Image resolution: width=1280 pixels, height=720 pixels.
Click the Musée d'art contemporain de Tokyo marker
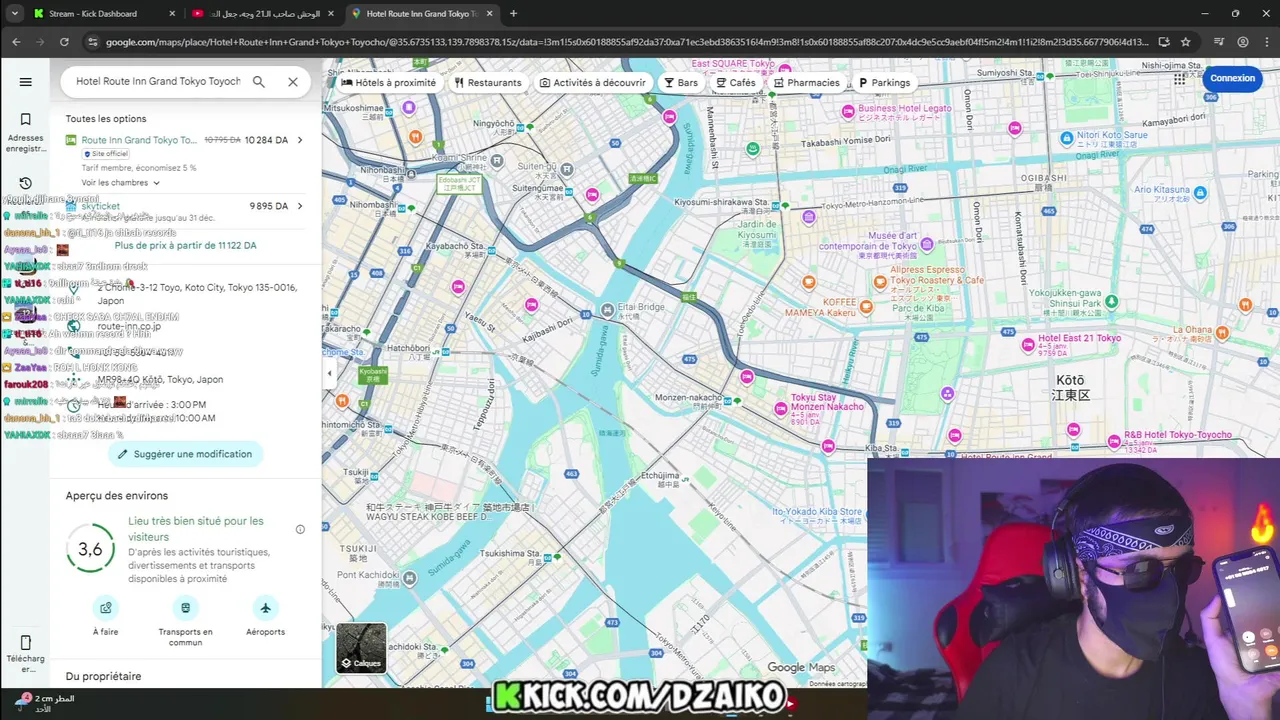(x=926, y=244)
